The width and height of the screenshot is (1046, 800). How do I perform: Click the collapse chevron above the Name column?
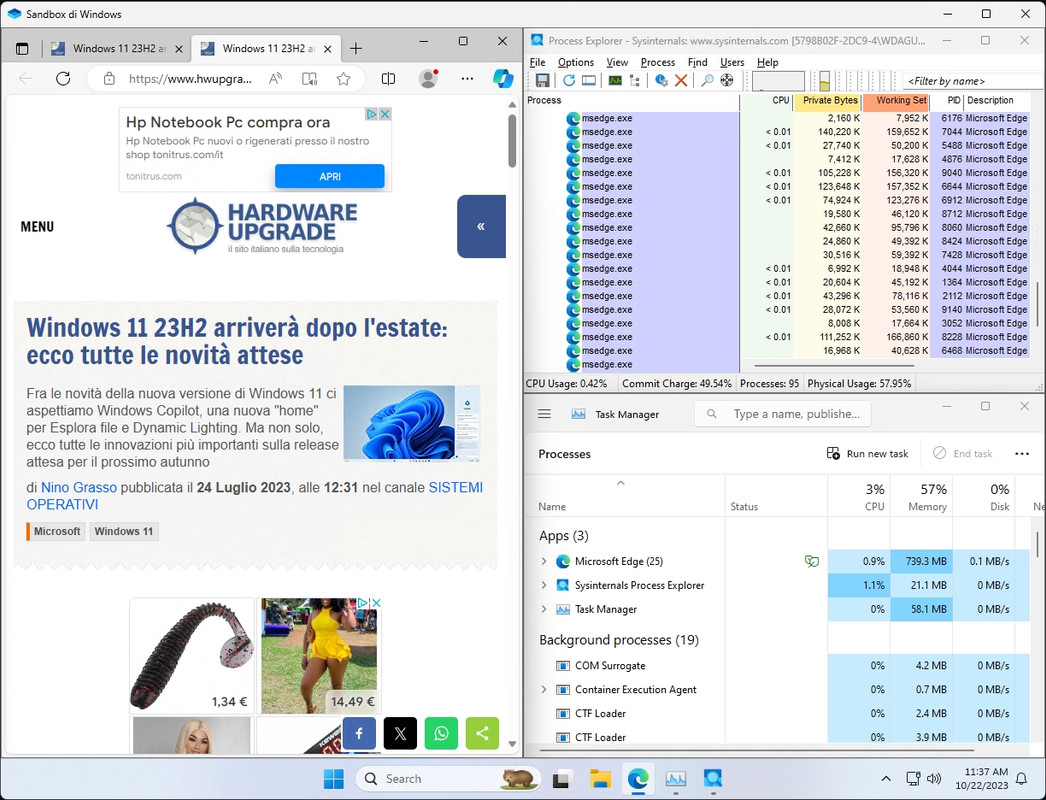click(620, 482)
